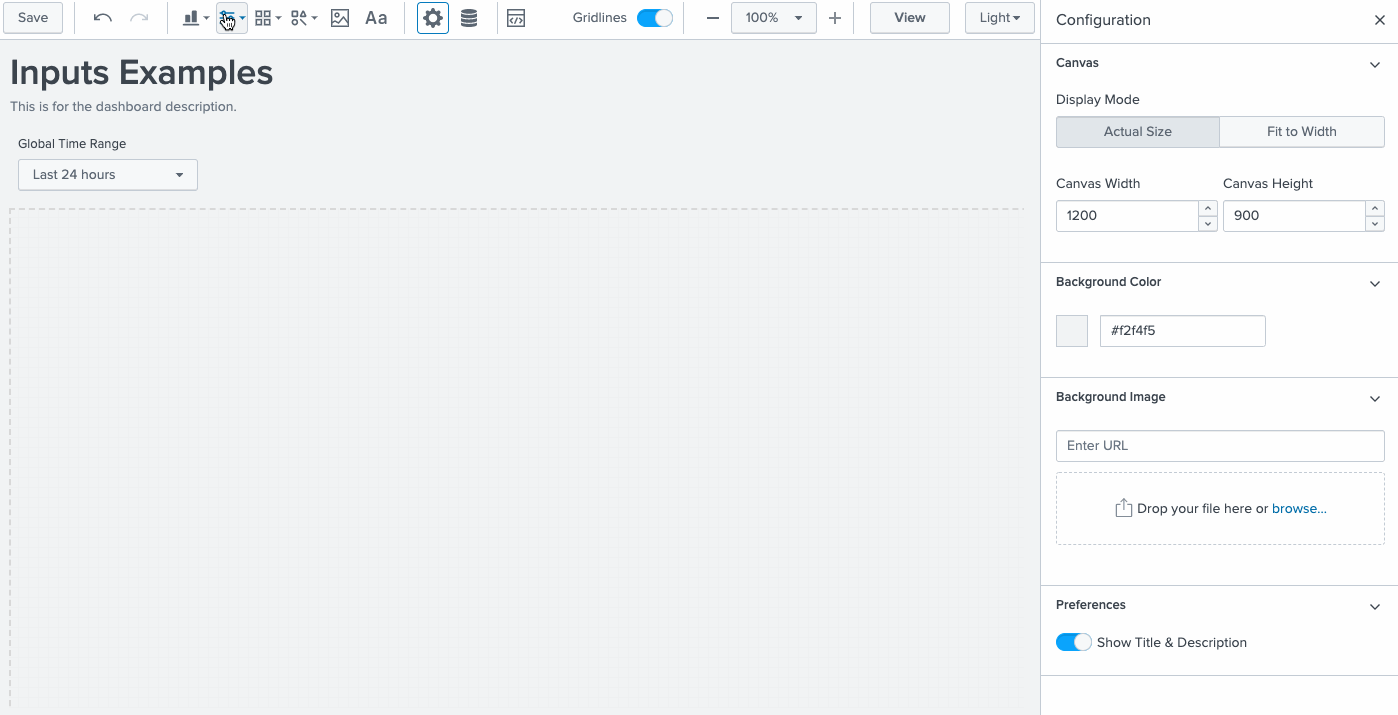Open the 100% zoom level dropdown

click(773, 18)
